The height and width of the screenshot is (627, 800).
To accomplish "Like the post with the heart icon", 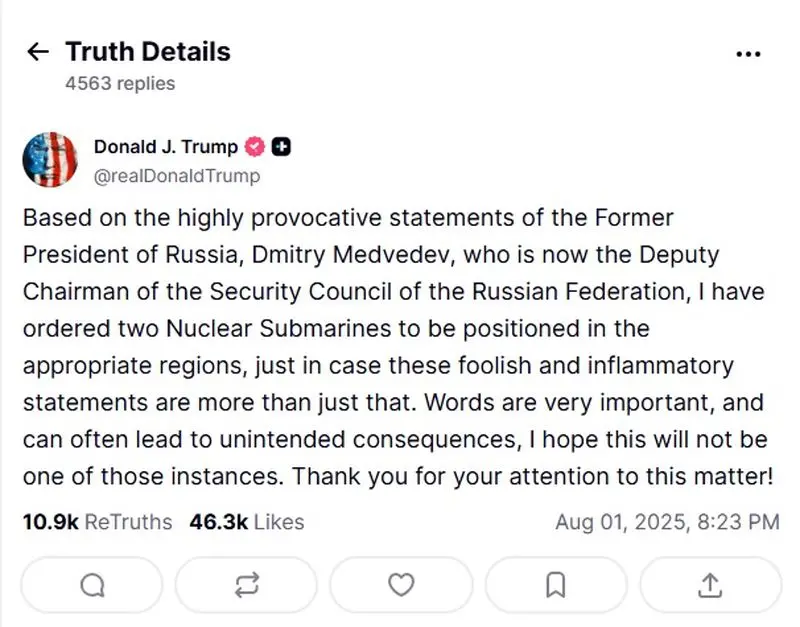I will (401, 585).
